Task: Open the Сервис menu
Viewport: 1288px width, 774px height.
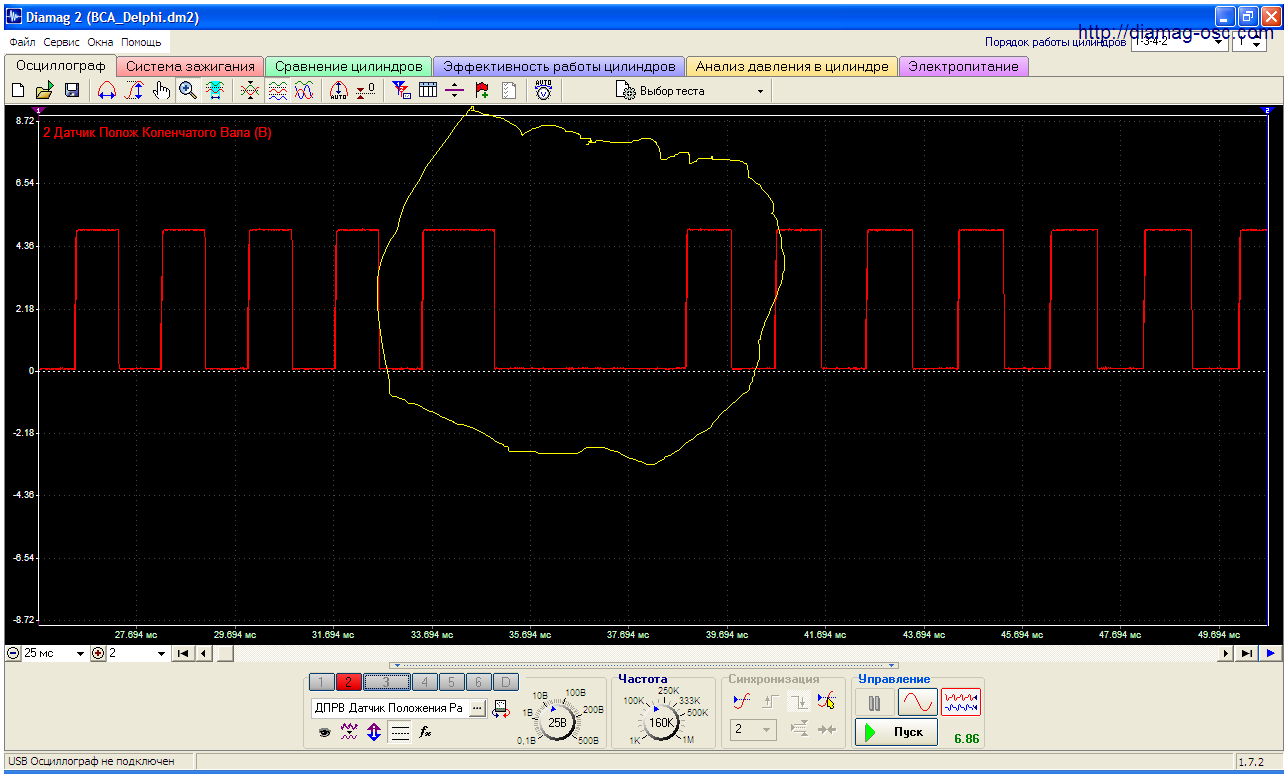Action: 62,43
